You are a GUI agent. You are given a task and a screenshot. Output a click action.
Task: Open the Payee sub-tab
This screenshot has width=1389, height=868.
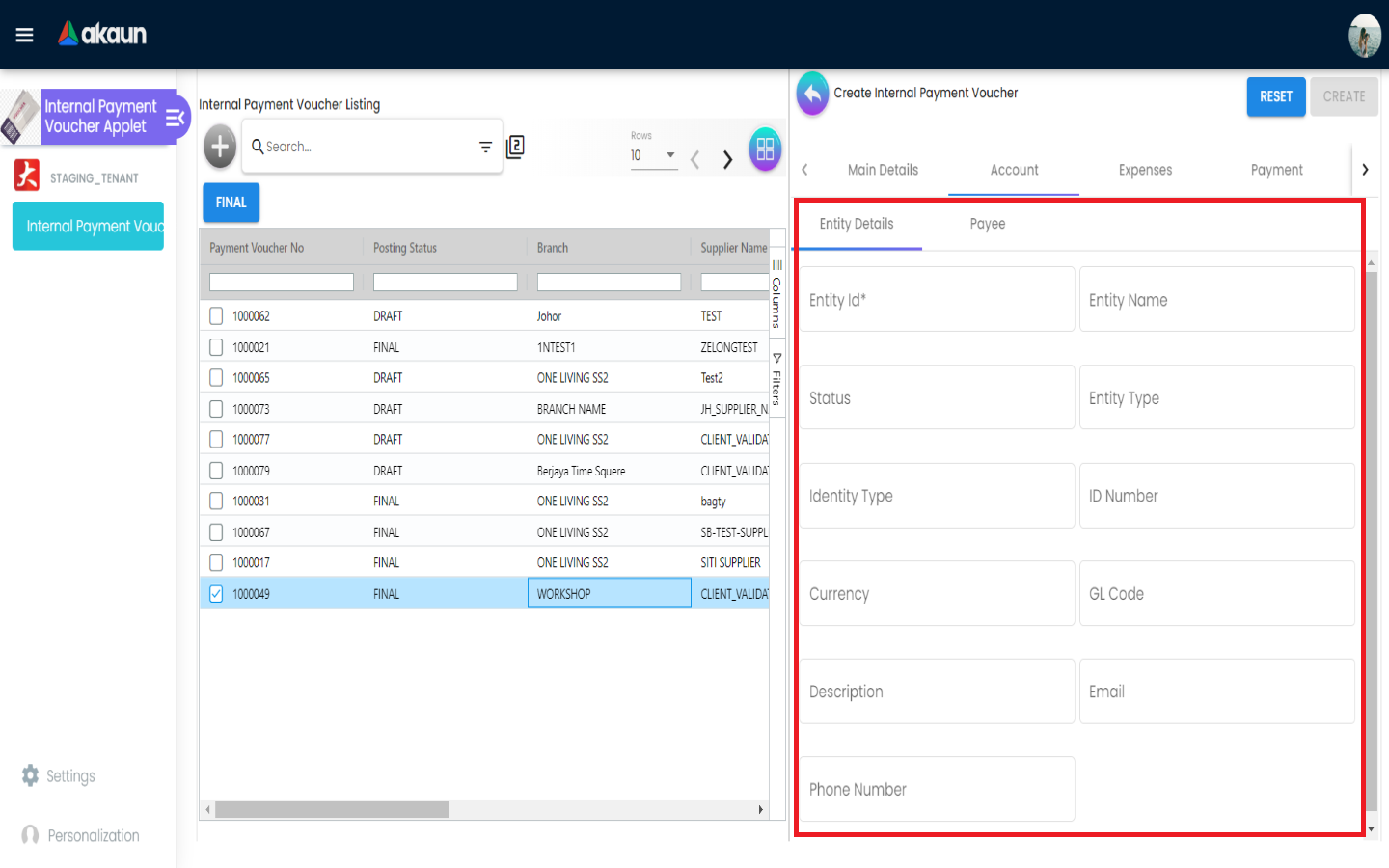pyautogui.click(x=987, y=224)
